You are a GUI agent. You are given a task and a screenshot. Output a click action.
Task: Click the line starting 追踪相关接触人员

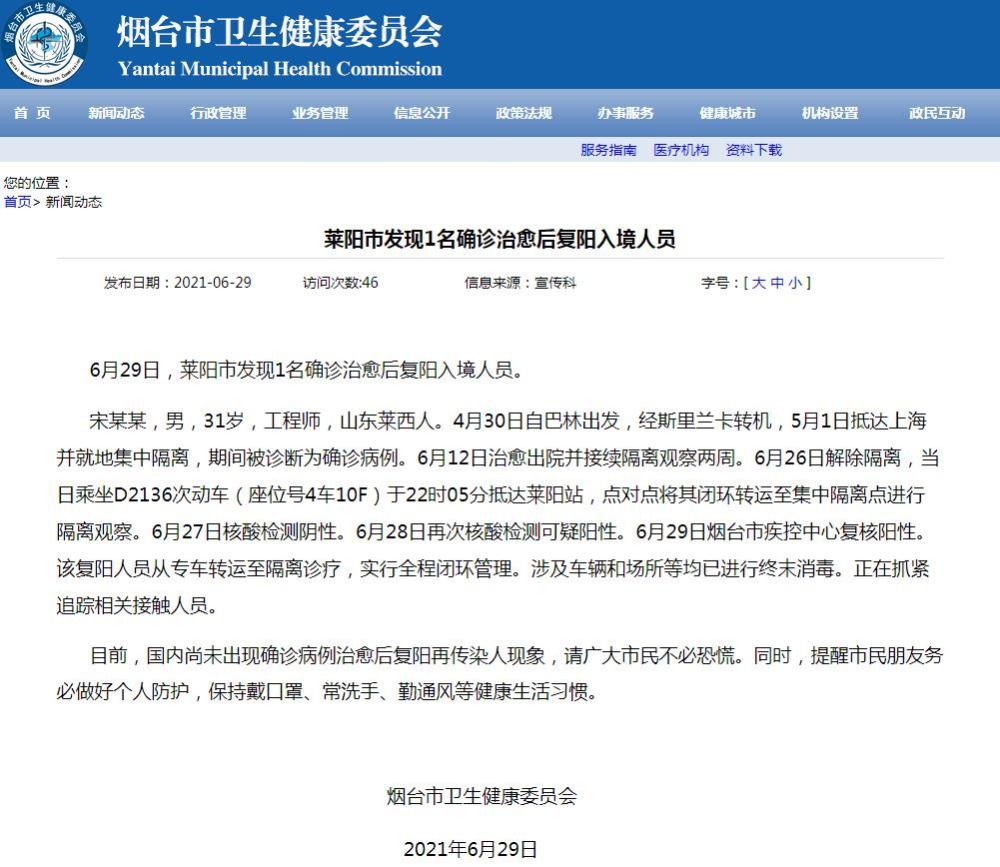[x=138, y=605]
